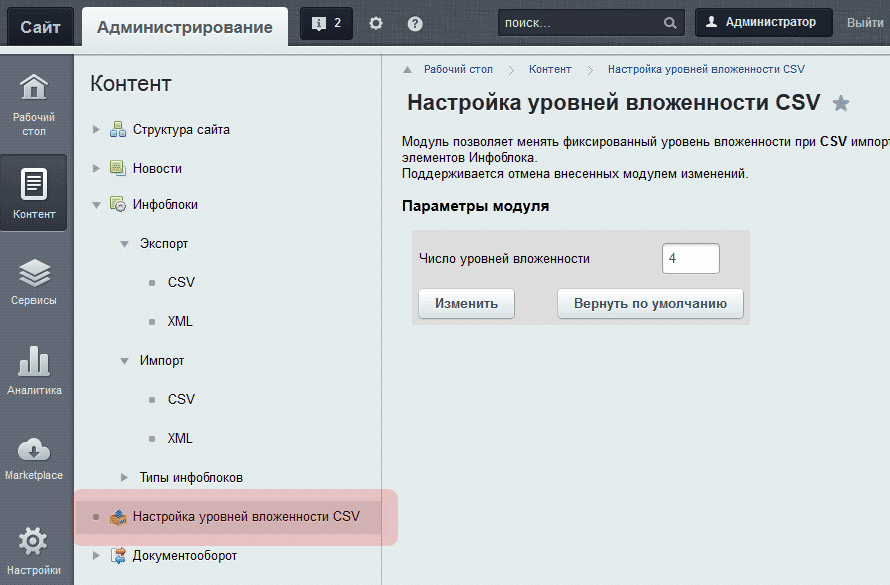
Task: Open the Сервисы sidebar section
Action: (34, 281)
